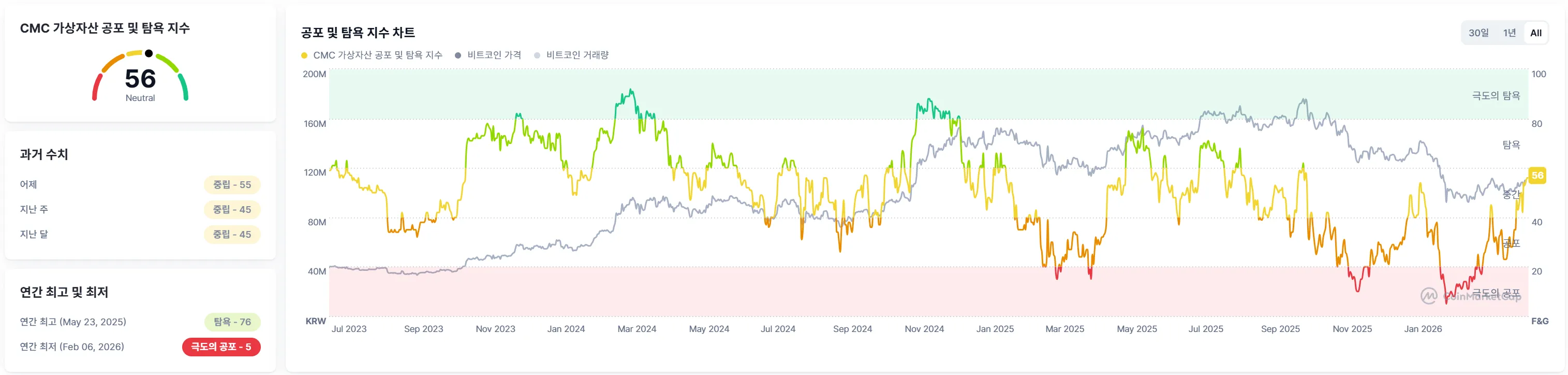The image size is (1568, 375).
Task: Click the 극도의 탐욕 zone label on chart
Action: [x=1496, y=96]
